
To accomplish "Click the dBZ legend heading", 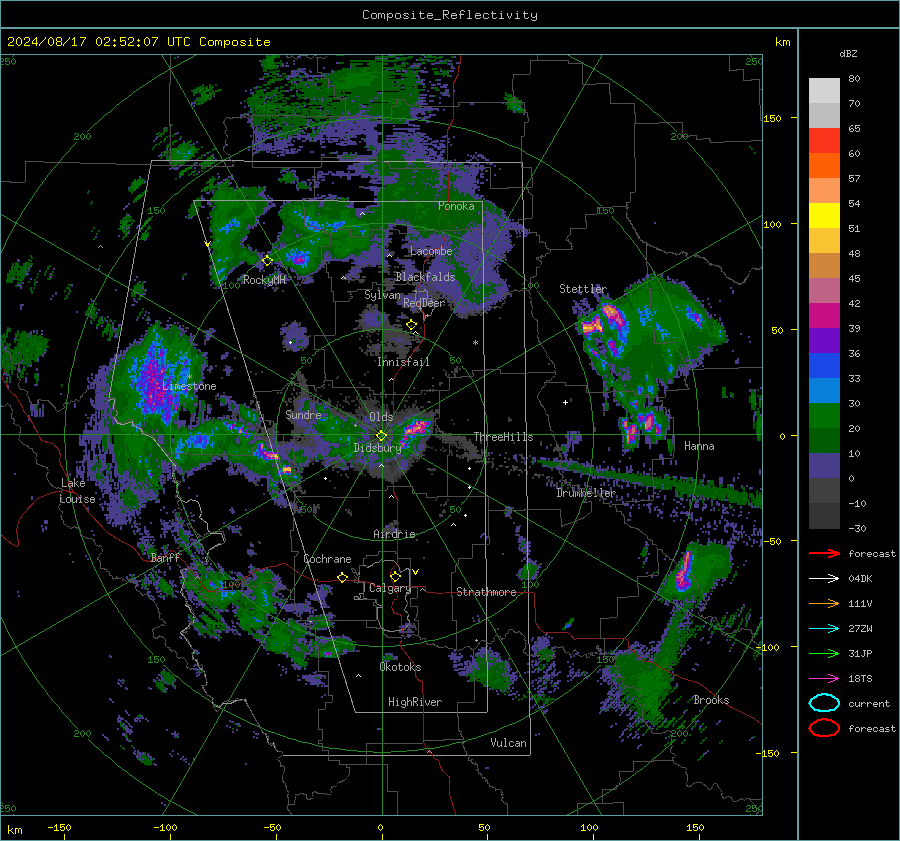I will [x=848, y=53].
